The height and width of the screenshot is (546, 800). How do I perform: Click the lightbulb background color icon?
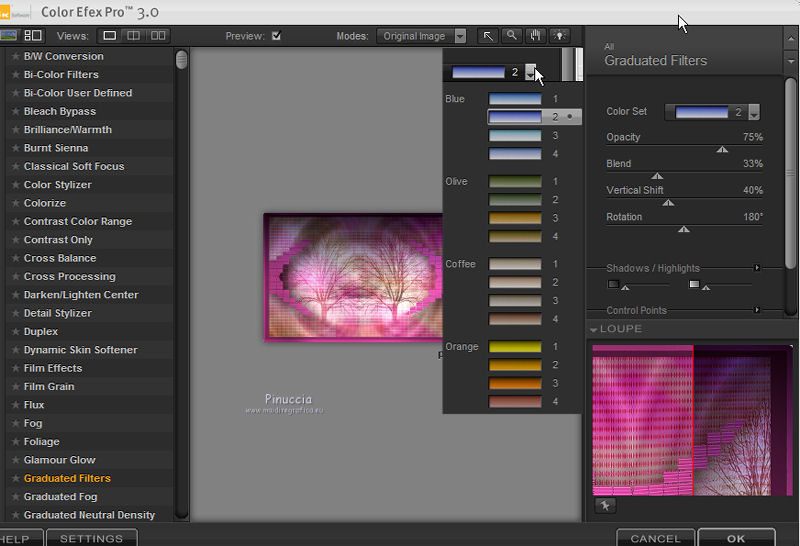point(558,36)
